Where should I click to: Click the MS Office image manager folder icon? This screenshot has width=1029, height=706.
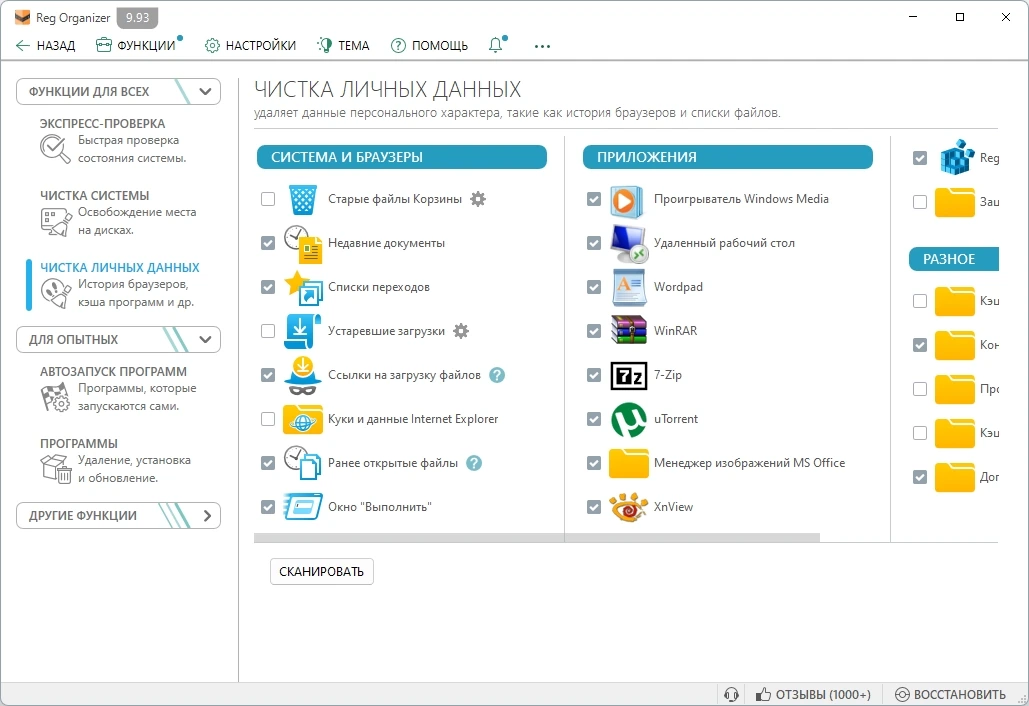pos(629,463)
